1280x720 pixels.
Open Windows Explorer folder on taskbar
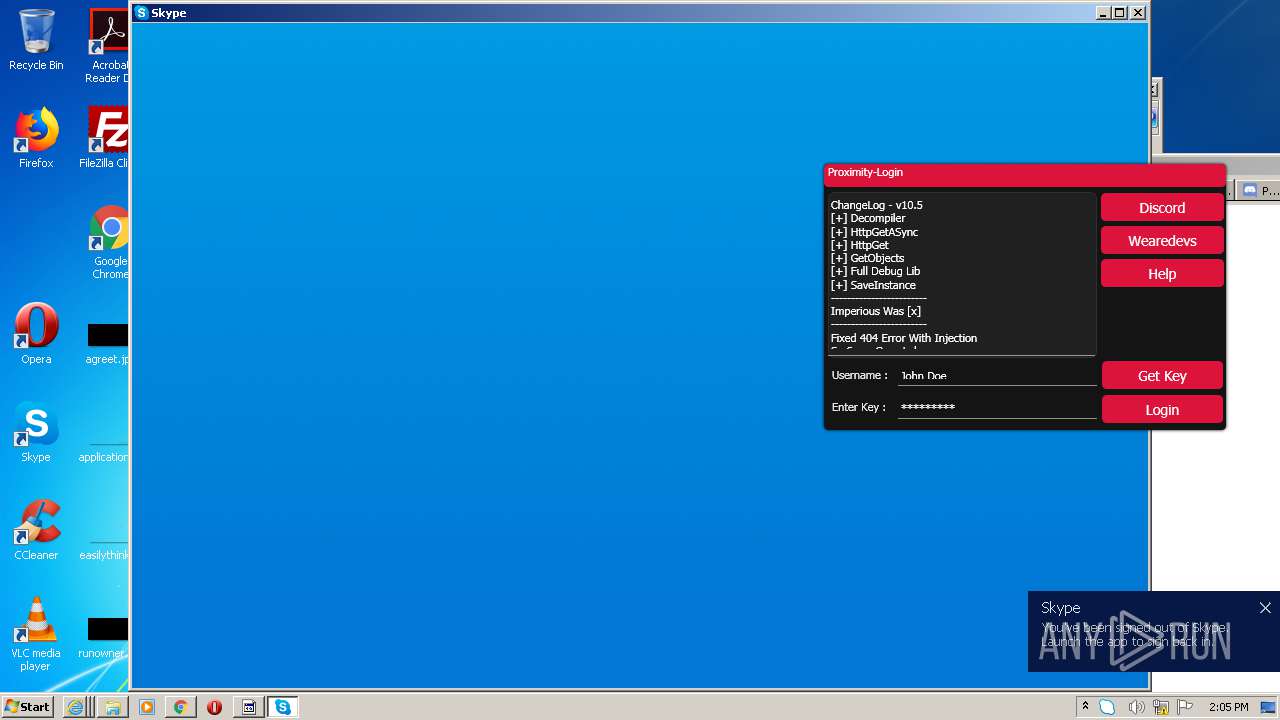(x=112, y=707)
